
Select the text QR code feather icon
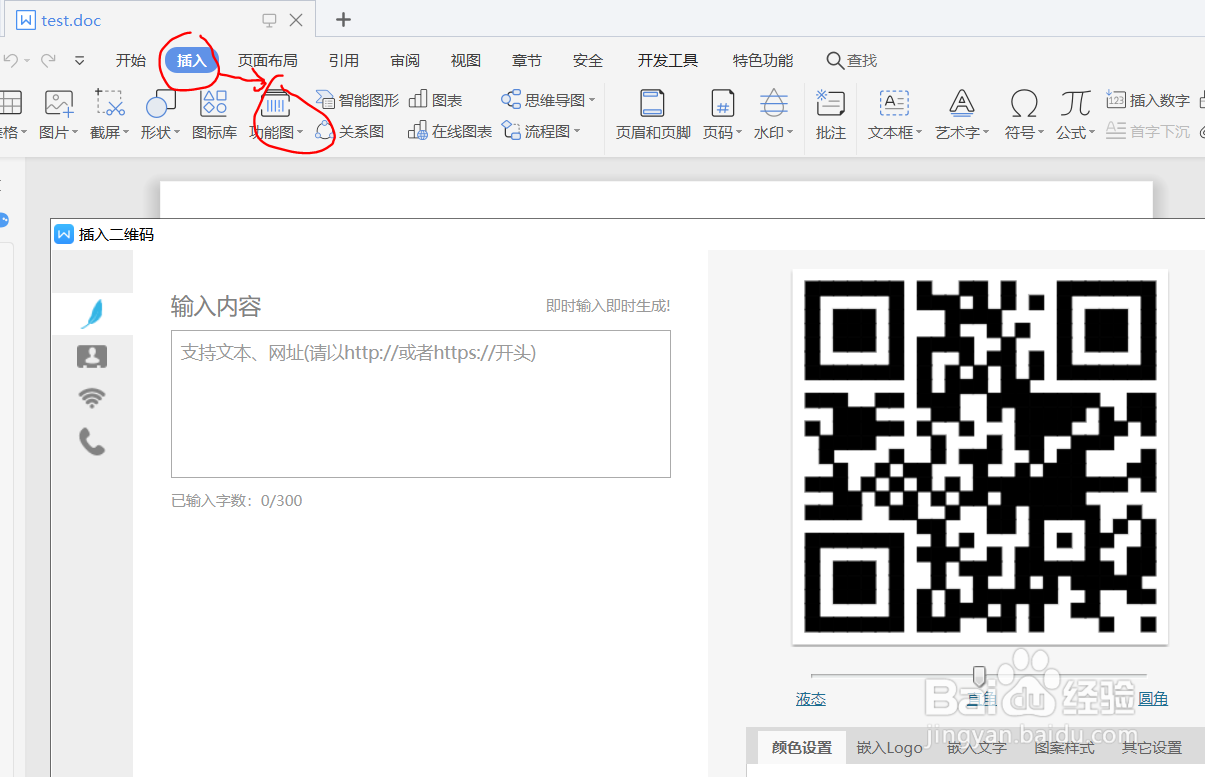tap(92, 314)
